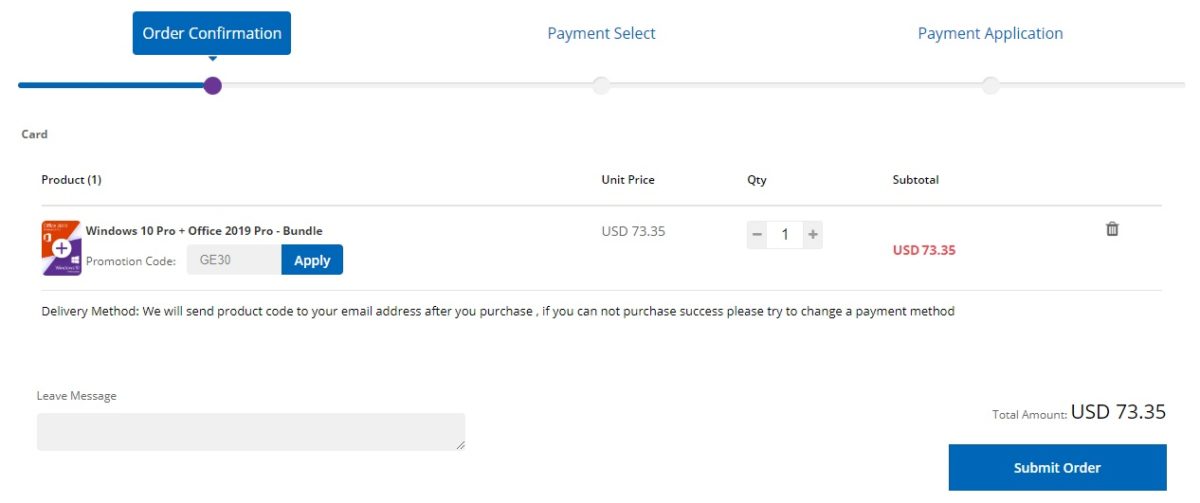Click the Payment Application progress circle

pyautogui.click(x=990, y=86)
